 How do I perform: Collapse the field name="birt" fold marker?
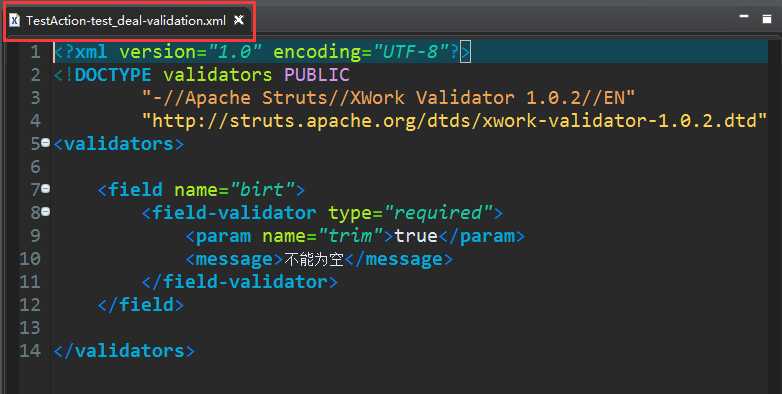click(x=45, y=189)
